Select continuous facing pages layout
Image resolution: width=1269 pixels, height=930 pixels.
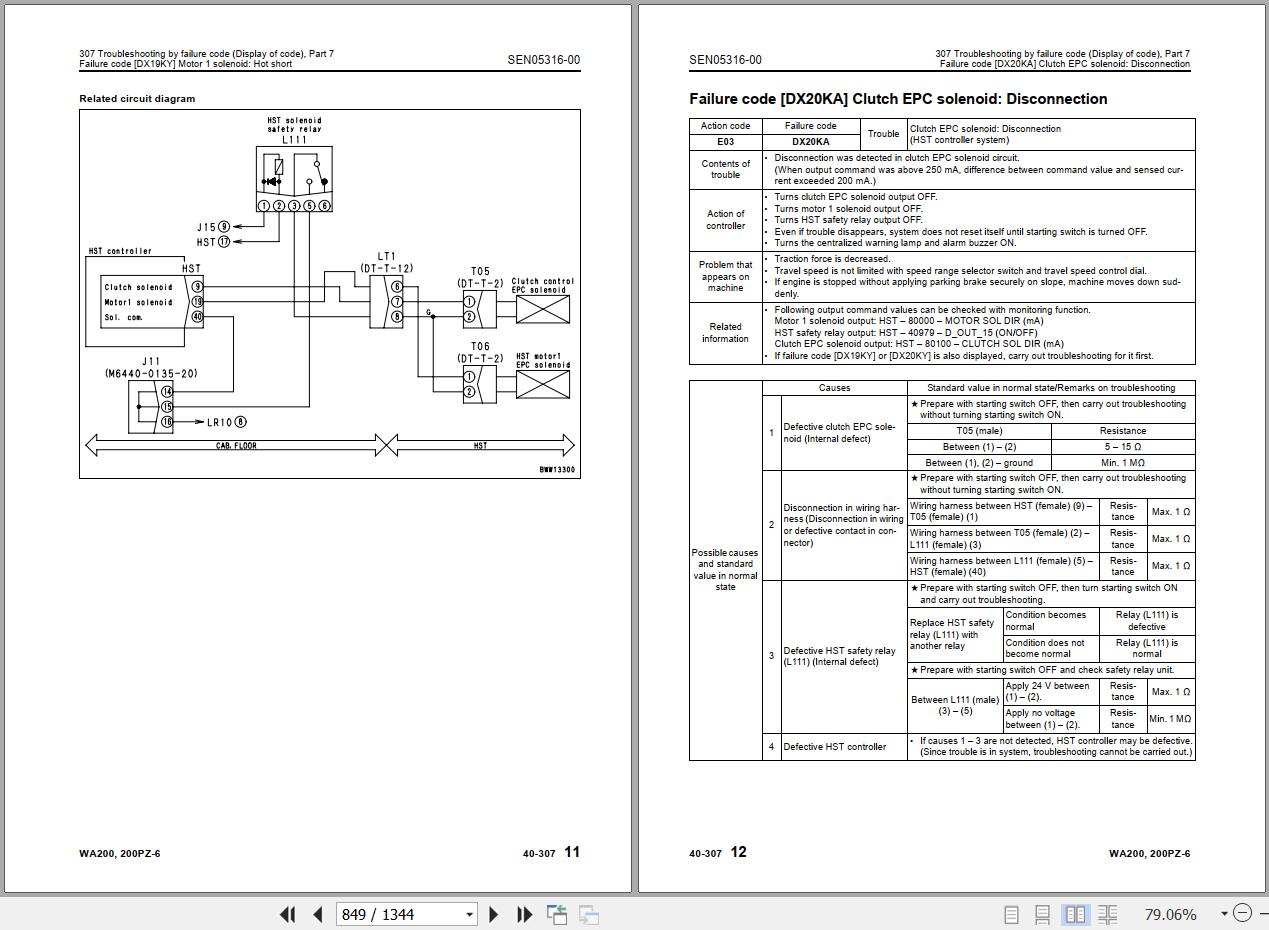(x=1107, y=914)
